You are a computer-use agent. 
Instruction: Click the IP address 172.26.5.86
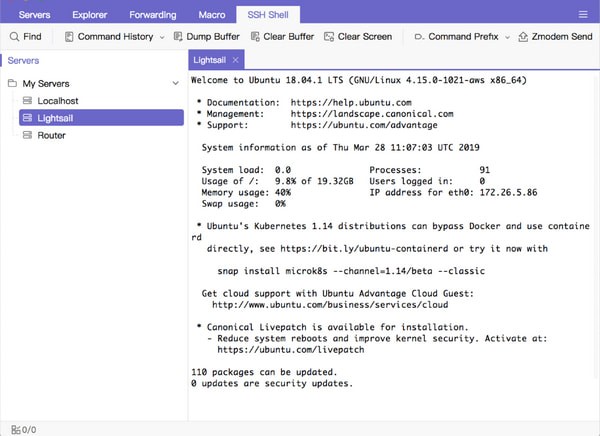(x=508, y=193)
